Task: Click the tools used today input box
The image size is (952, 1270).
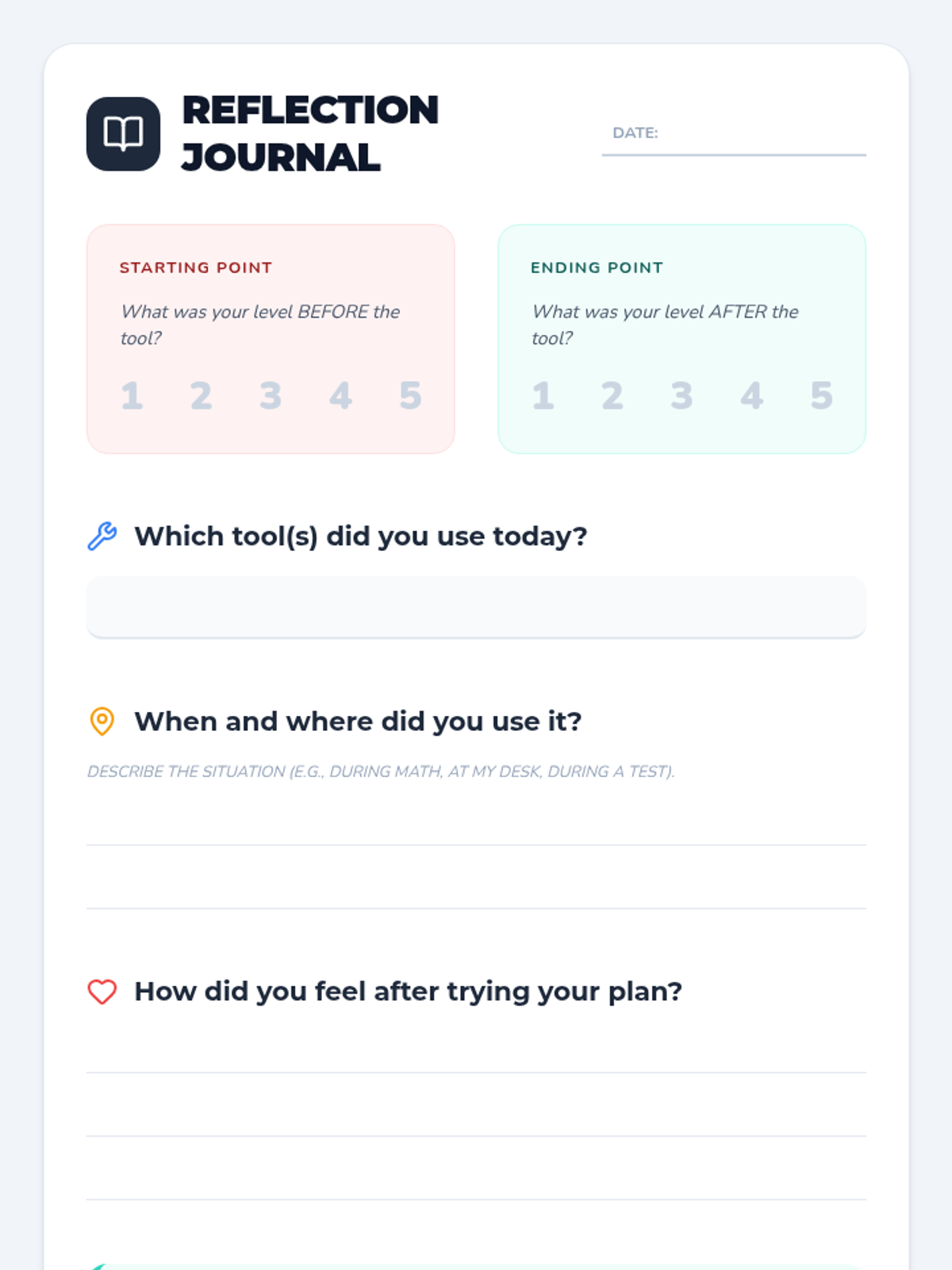Action: (476, 607)
